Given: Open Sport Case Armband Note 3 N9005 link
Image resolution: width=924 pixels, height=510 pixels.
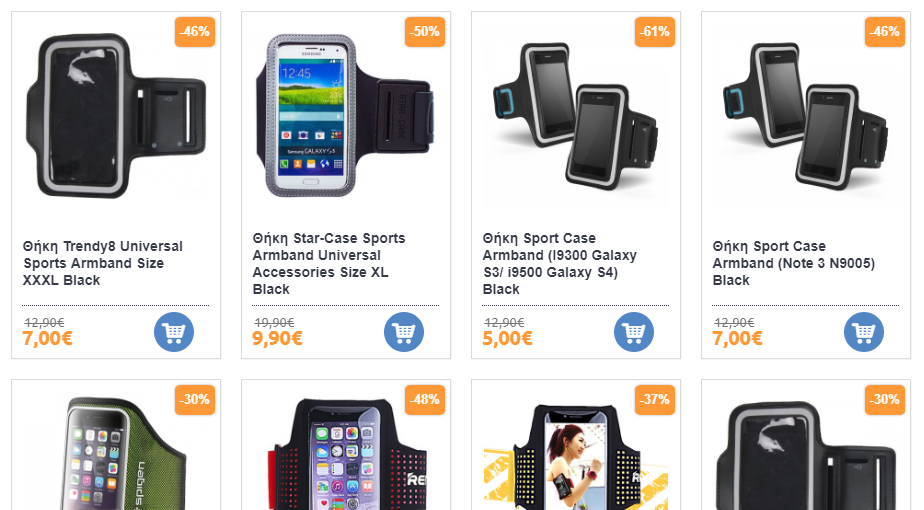Looking at the screenshot, I should [793, 263].
